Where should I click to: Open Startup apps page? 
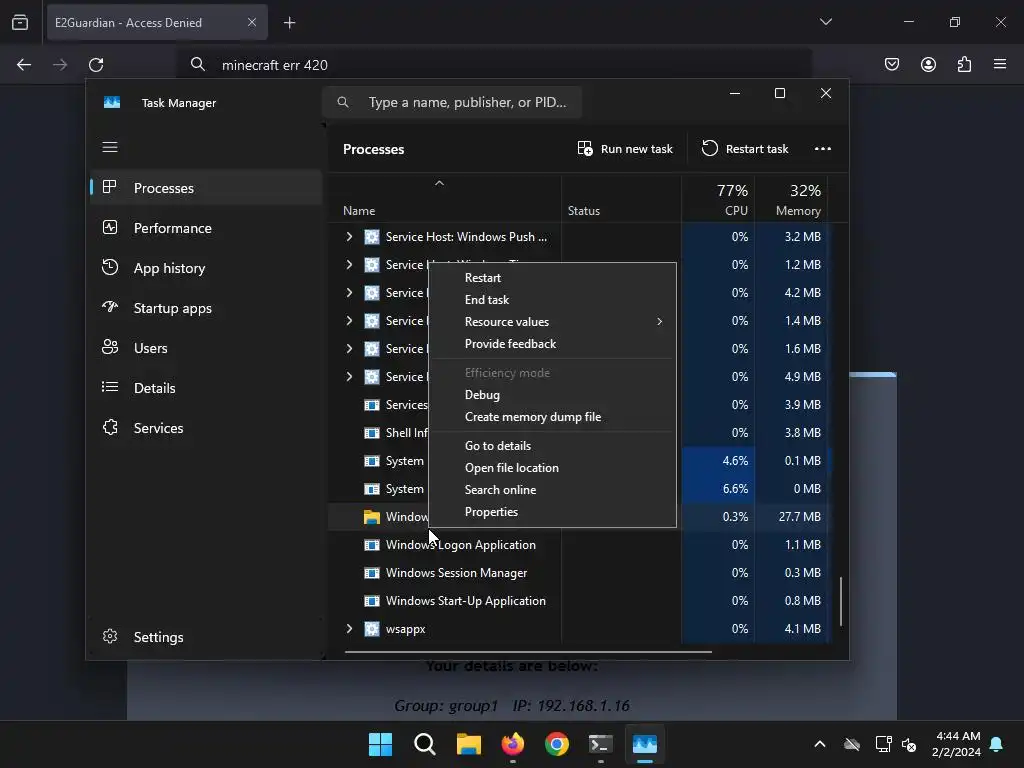point(206,308)
